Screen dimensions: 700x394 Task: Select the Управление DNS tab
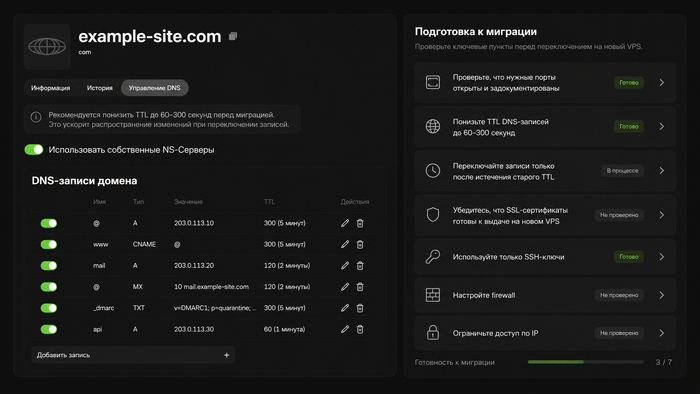[154, 88]
